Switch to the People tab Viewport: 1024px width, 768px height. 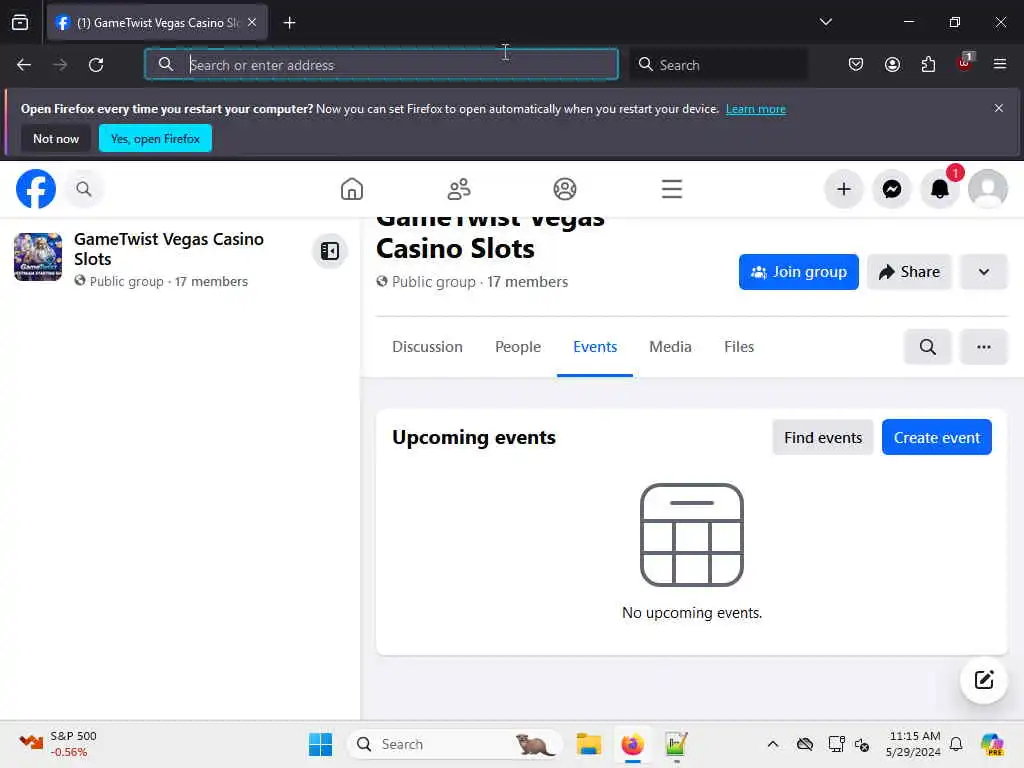pos(518,347)
